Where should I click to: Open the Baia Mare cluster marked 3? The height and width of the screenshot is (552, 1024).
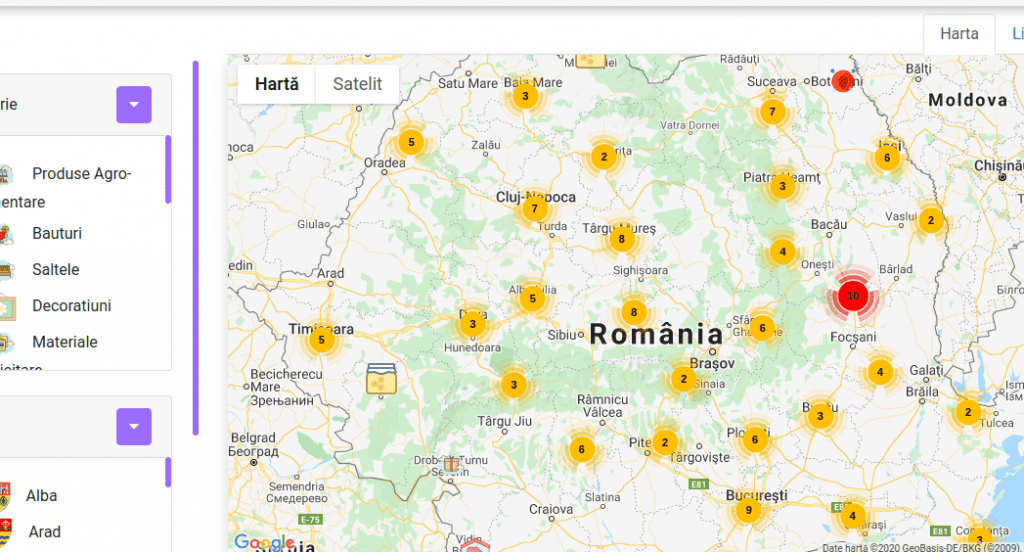click(525, 96)
